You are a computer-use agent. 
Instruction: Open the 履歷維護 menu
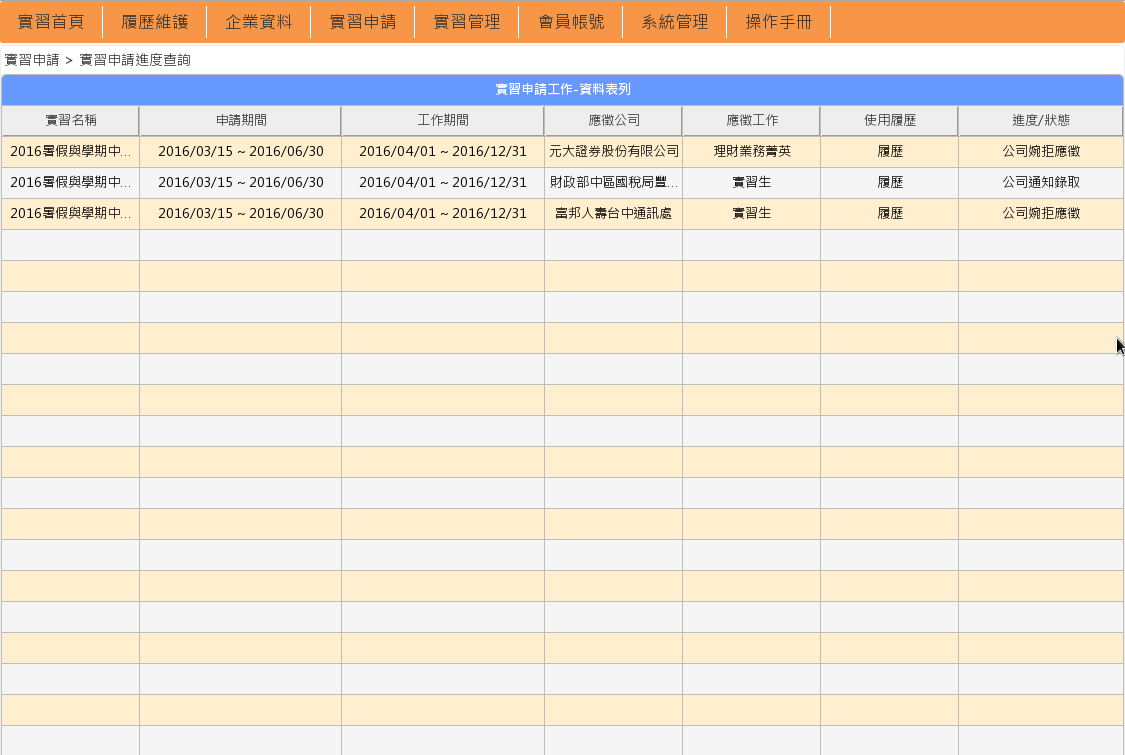155,22
